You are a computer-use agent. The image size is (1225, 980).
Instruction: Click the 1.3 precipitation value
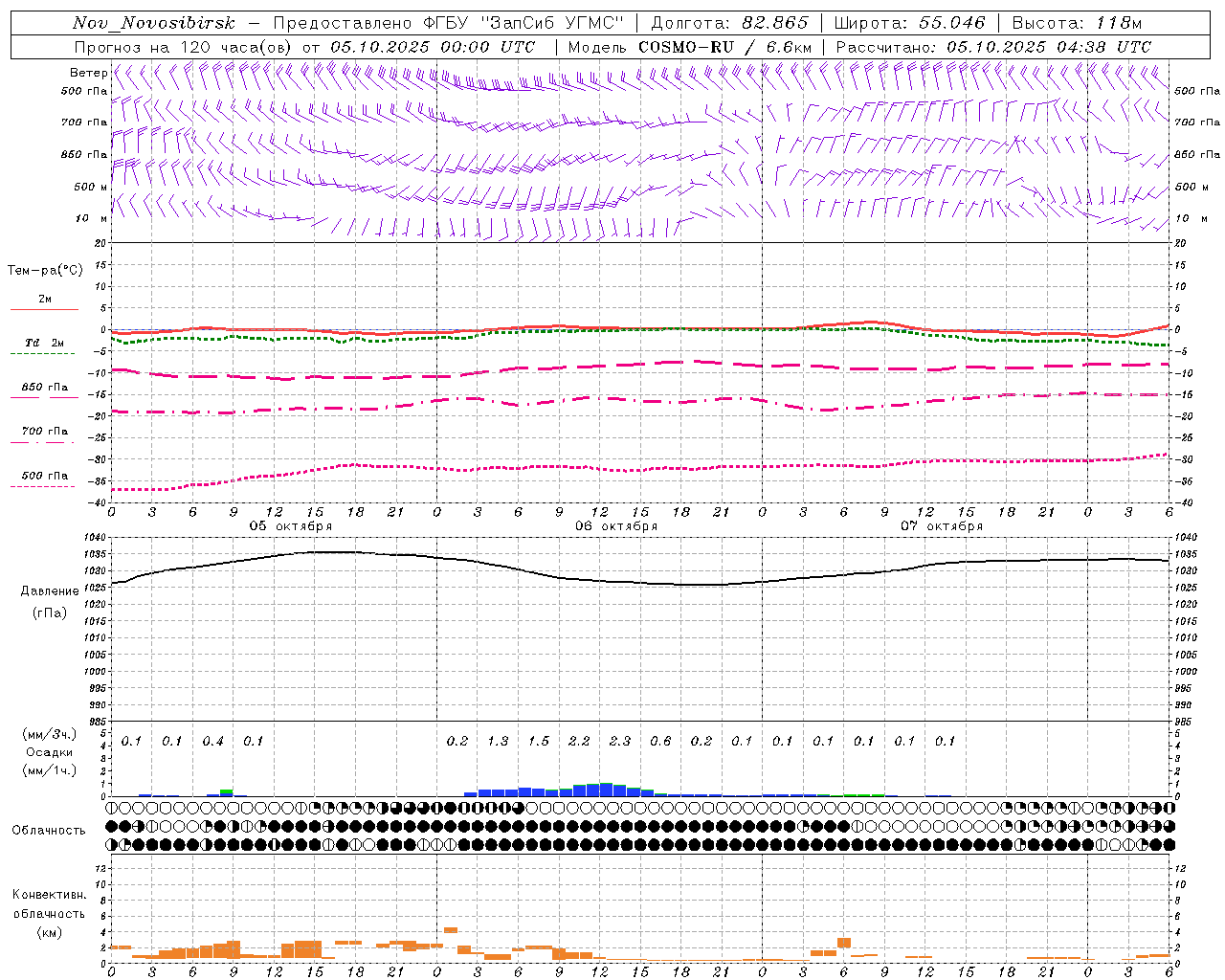(x=498, y=742)
